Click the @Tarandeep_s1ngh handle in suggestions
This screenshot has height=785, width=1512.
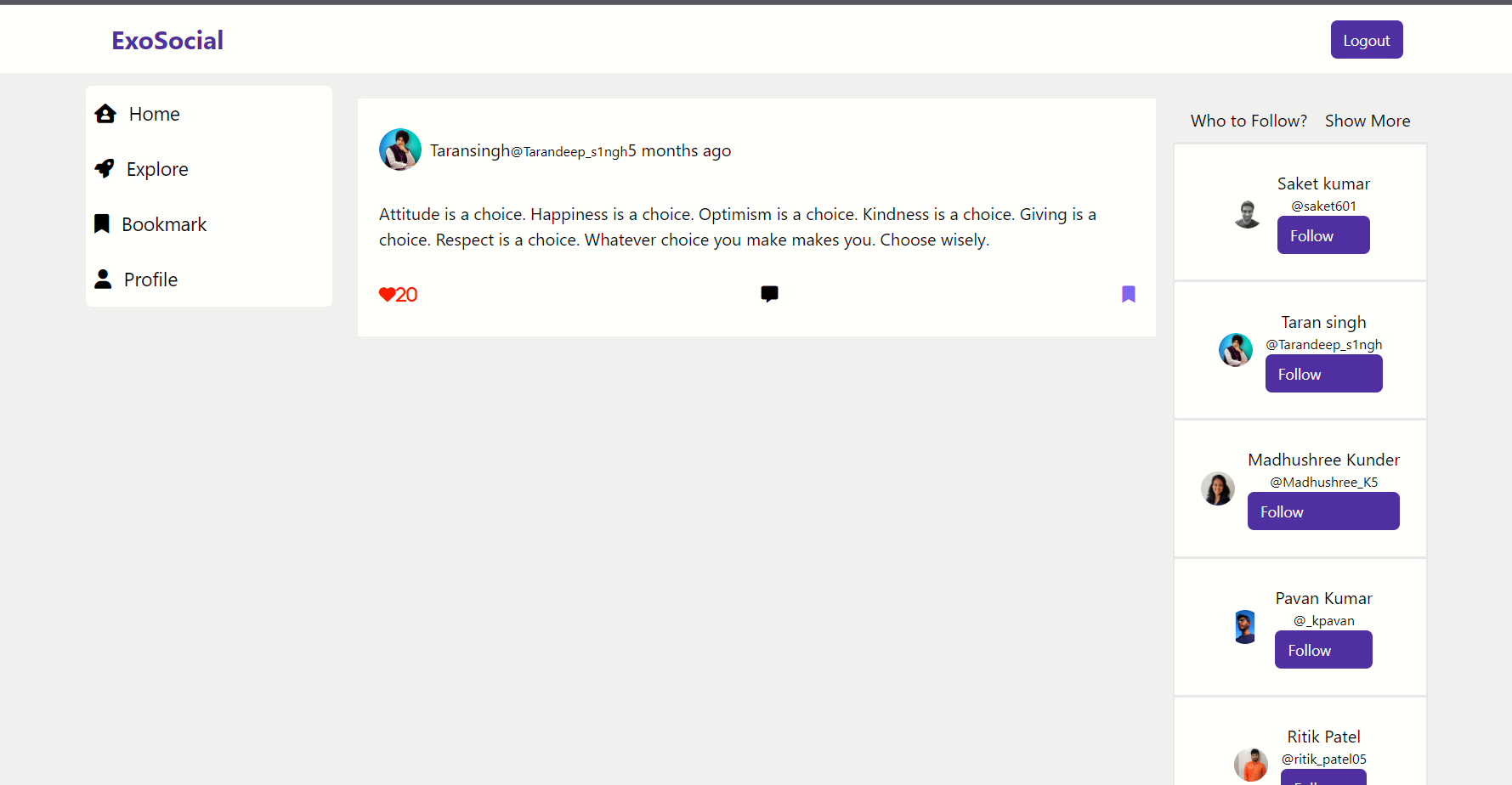(x=1323, y=344)
